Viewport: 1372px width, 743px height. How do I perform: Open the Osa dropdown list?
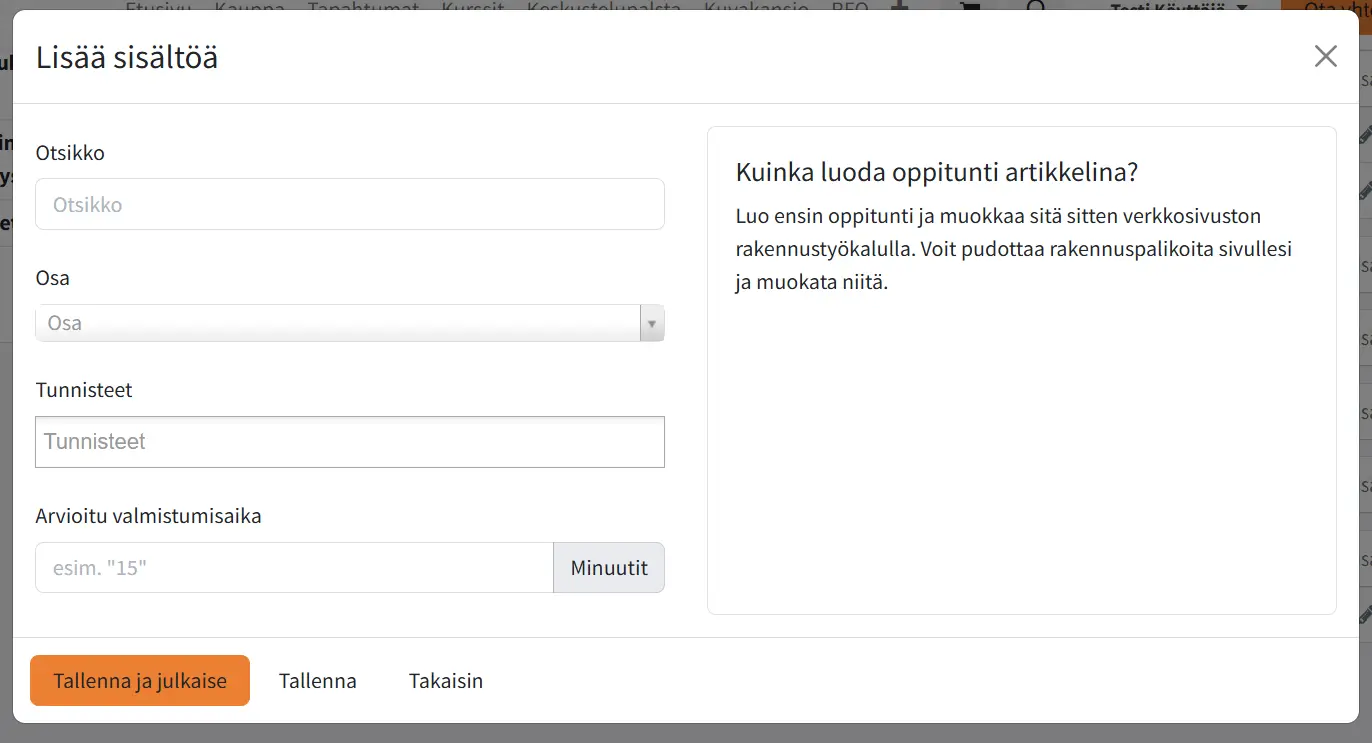coord(338,323)
